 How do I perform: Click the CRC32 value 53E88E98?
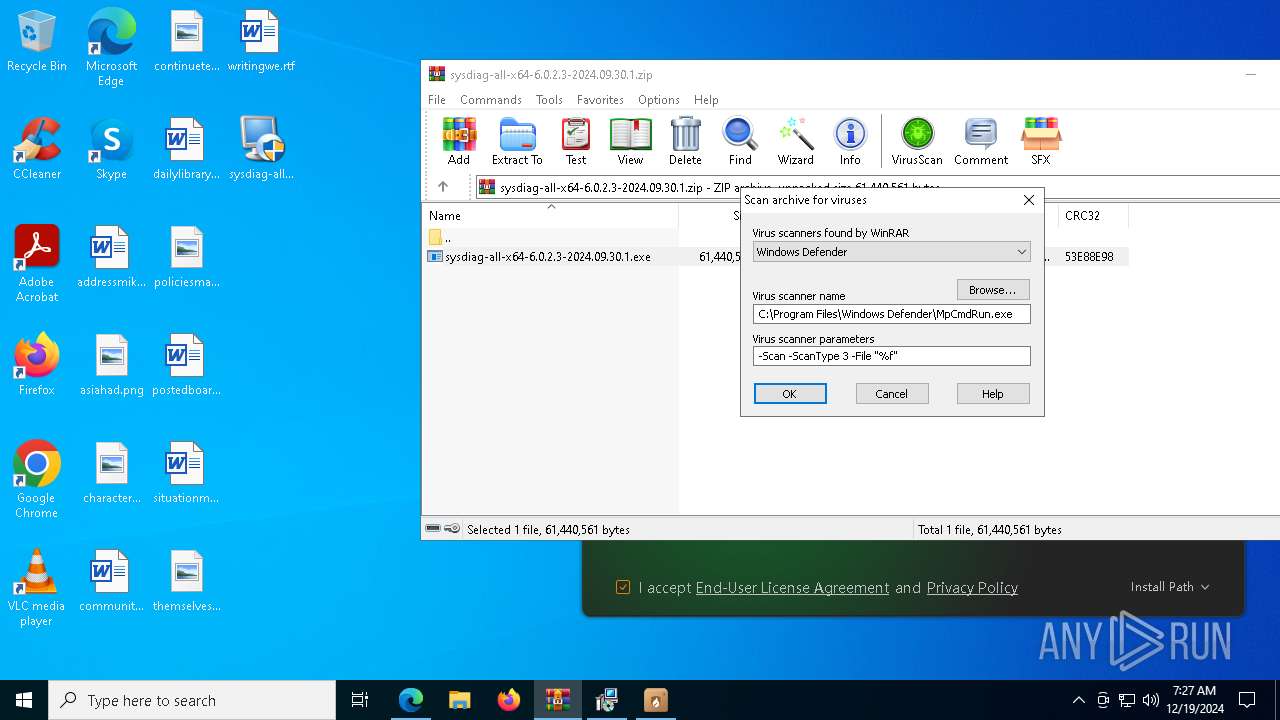(x=1089, y=257)
